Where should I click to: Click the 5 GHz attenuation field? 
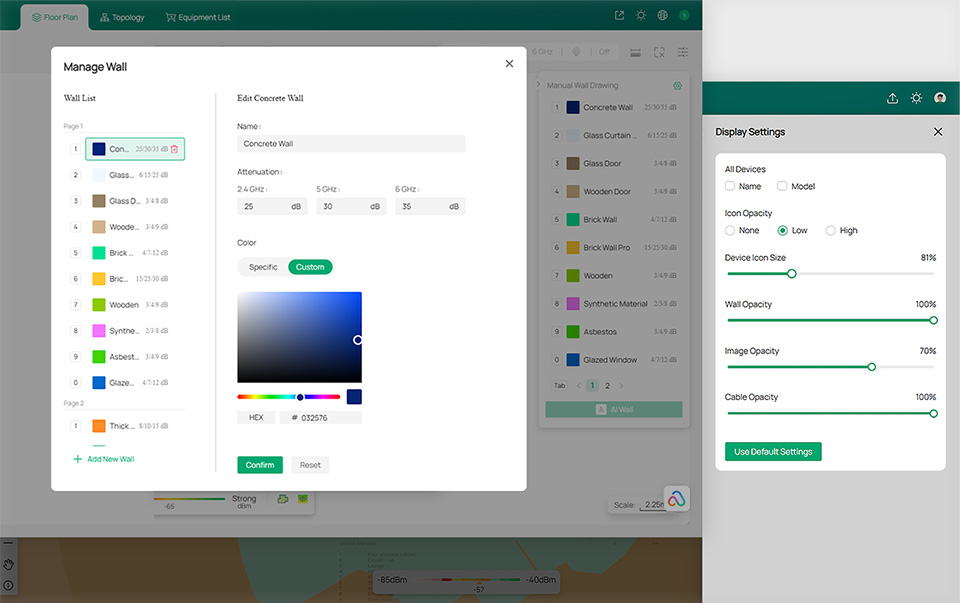point(351,206)
